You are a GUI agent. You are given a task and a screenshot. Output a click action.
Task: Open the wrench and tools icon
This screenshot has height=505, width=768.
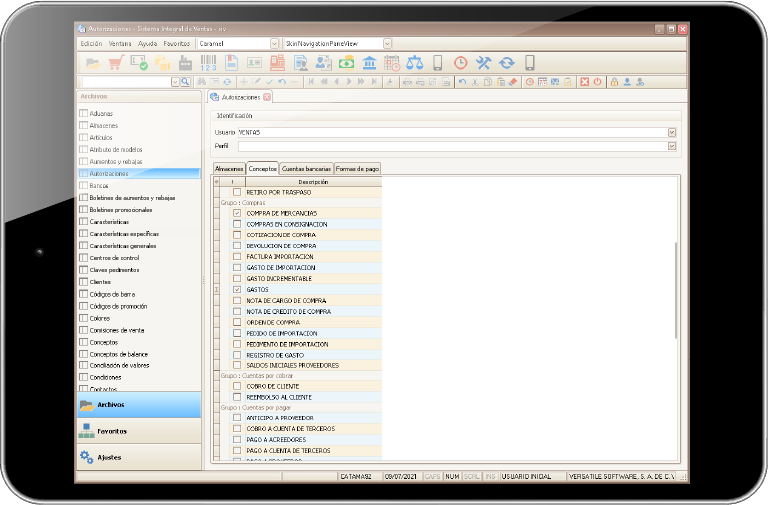point(483,63)
